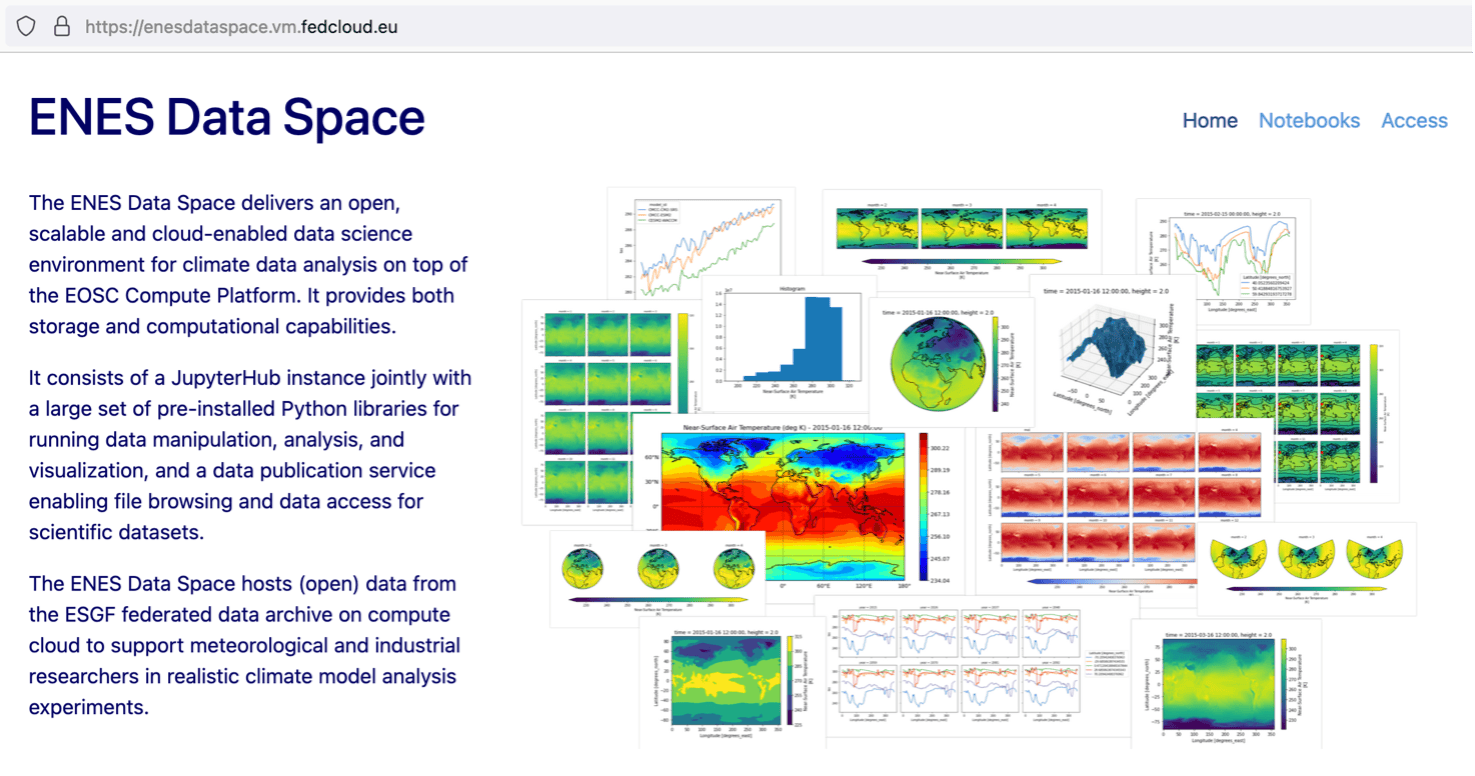
Task: Click the paragraph starting 'It consists of a JupyterHub'
Action: 250,455
